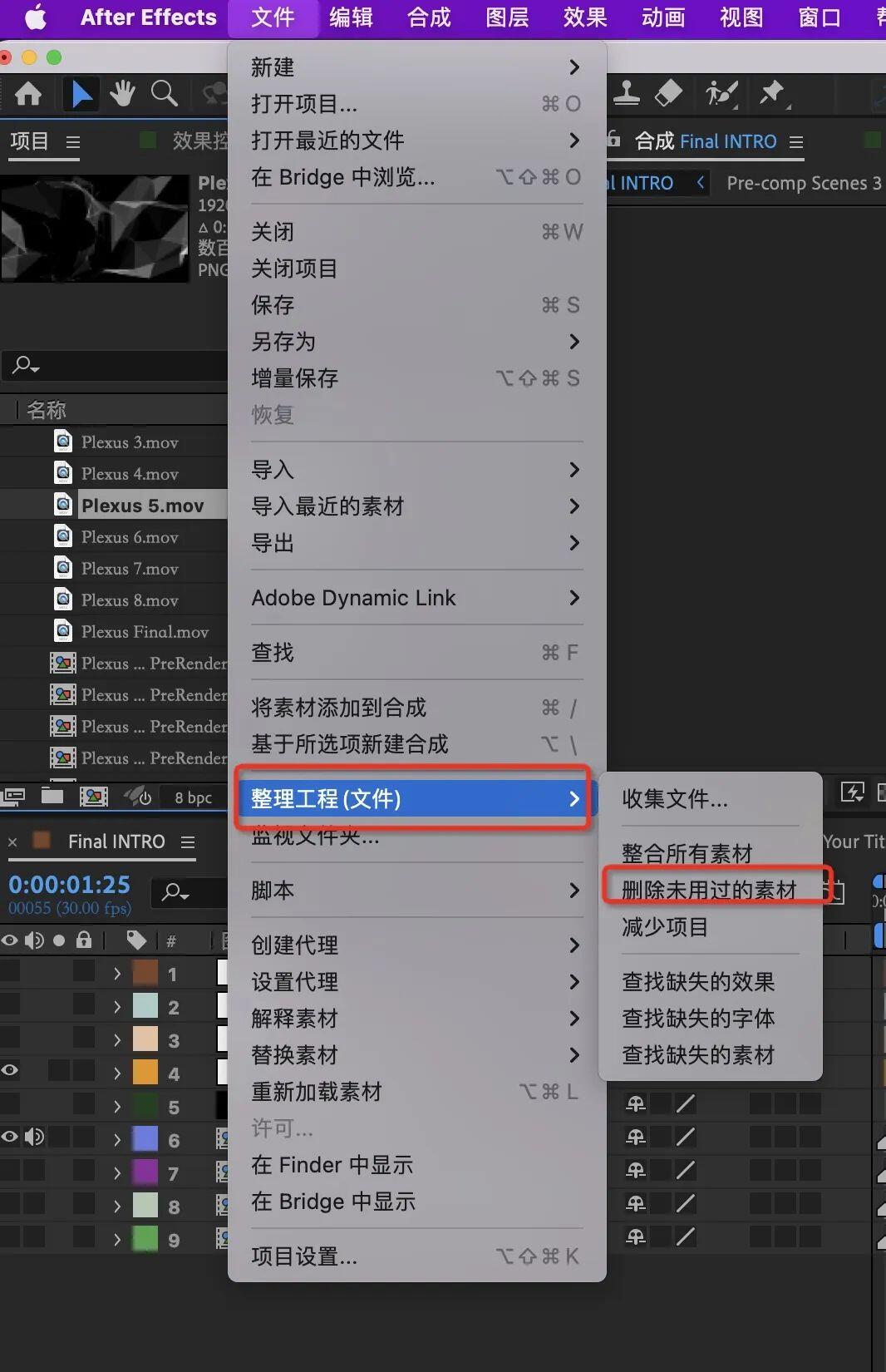The image size is (886, 1372).
Task: Expand layer 9 disclosure arrow
Action: [117, 1239]
